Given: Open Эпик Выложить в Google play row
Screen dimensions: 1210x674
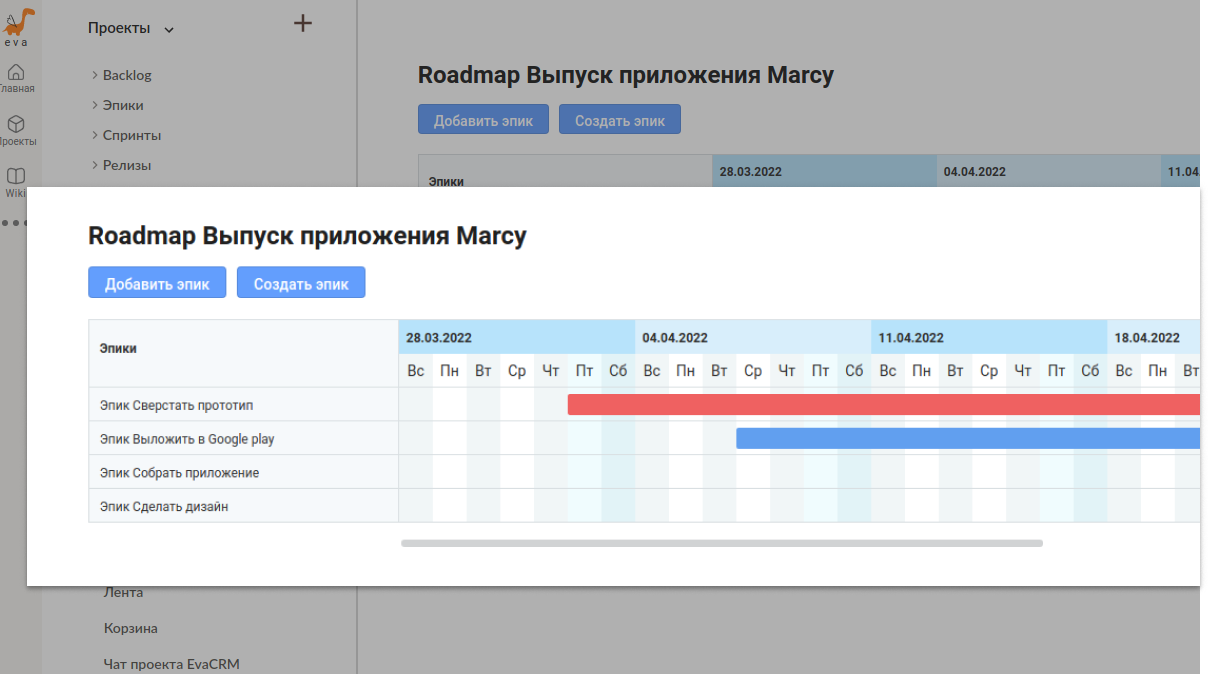Looking at the screenshot, I should pos(244,438).
